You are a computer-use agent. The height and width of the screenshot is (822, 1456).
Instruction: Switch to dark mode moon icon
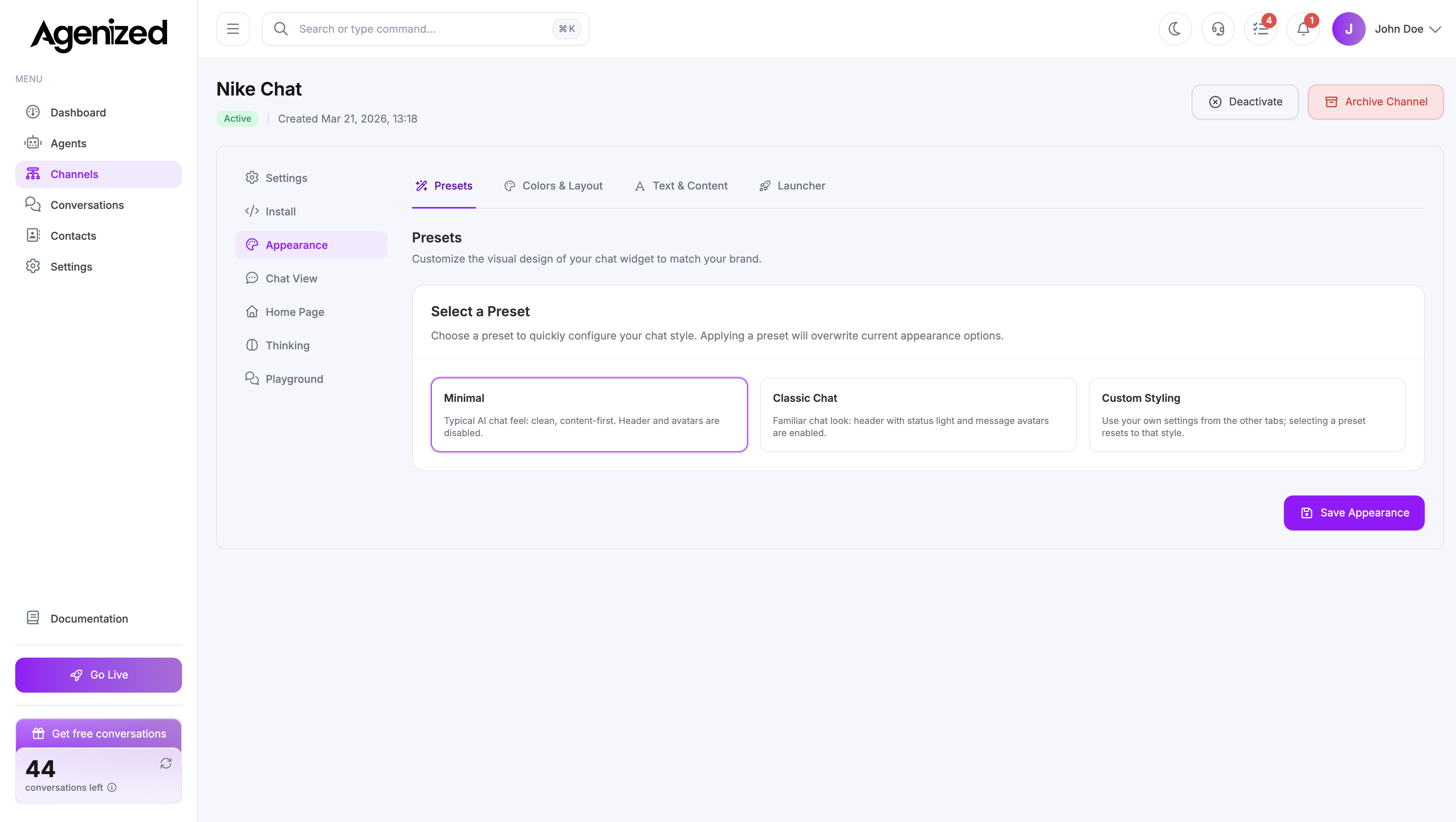coord(1175,29)
